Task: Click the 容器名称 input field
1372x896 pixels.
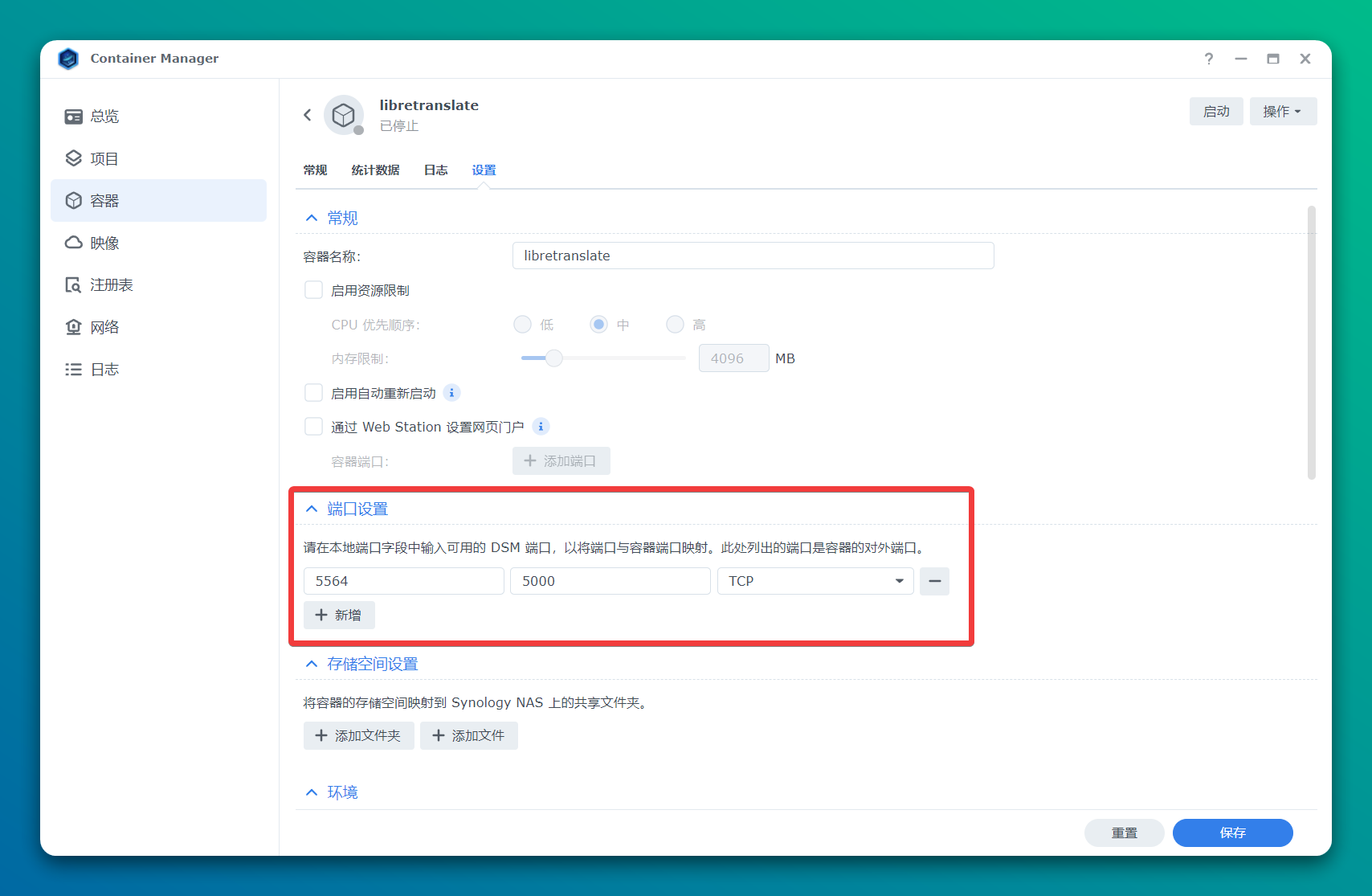Action: pyautogui.click(x=753, y=256)
